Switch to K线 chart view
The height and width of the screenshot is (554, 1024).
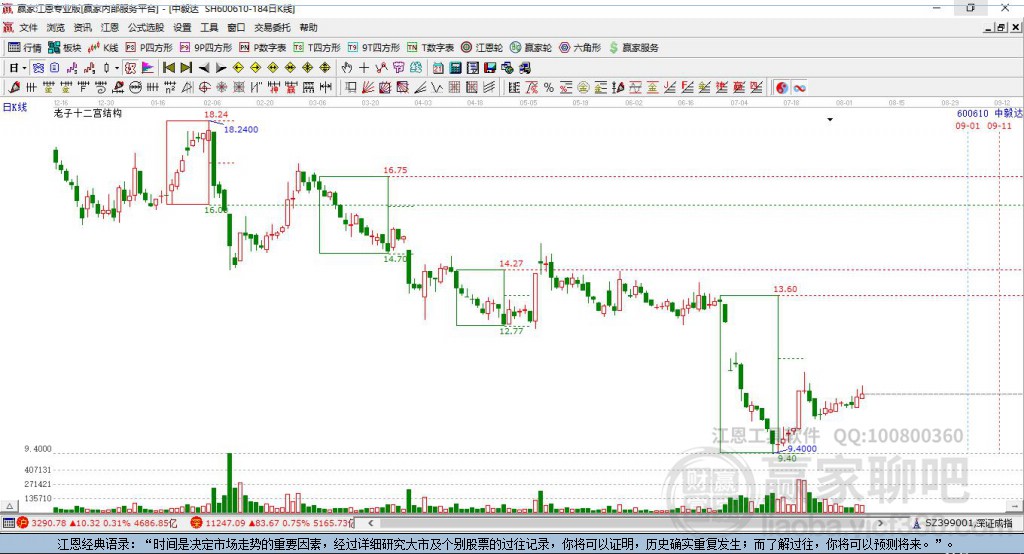[103, 48]
